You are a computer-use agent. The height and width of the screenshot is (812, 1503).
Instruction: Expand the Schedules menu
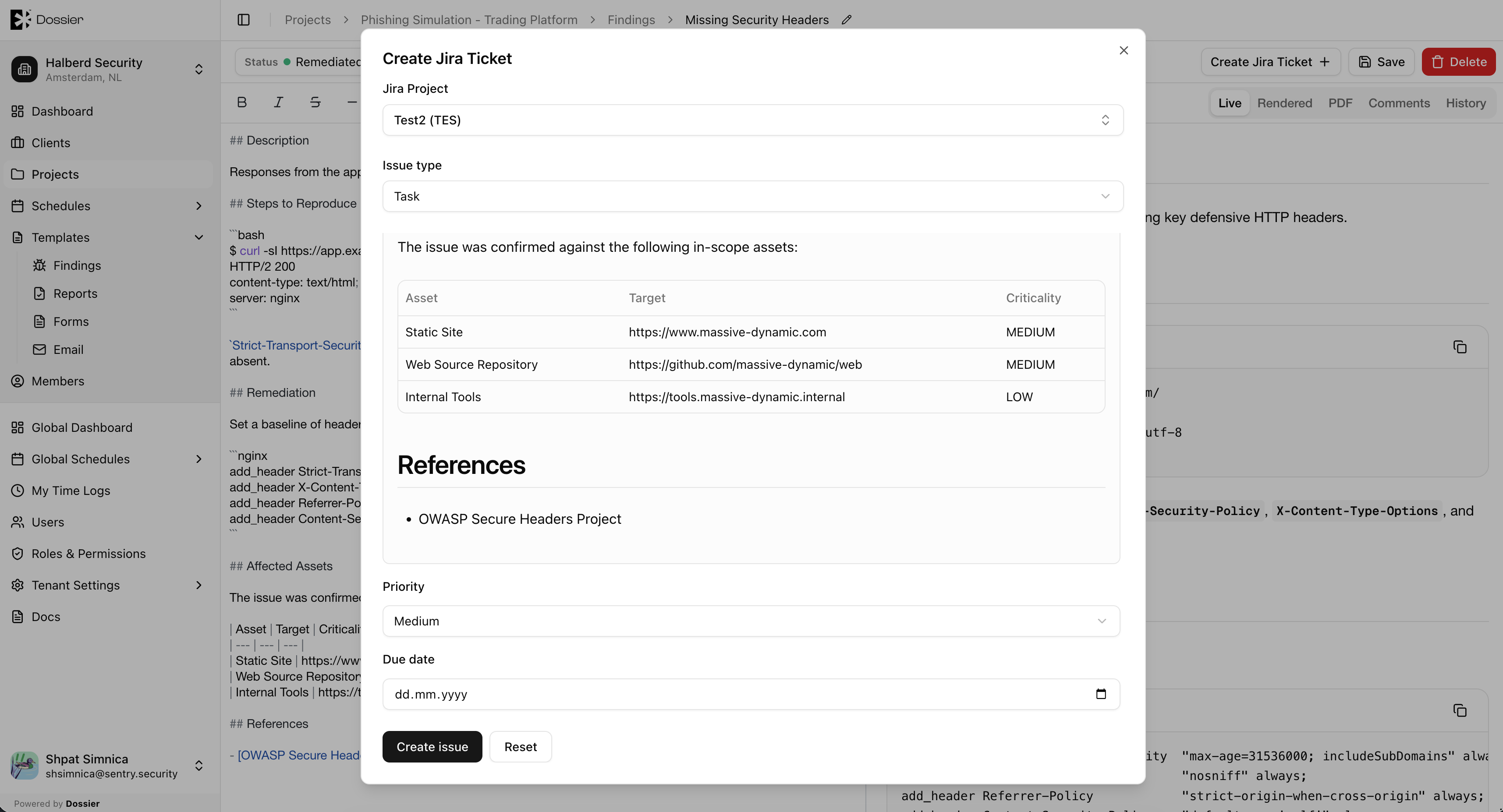coord(110,206)
